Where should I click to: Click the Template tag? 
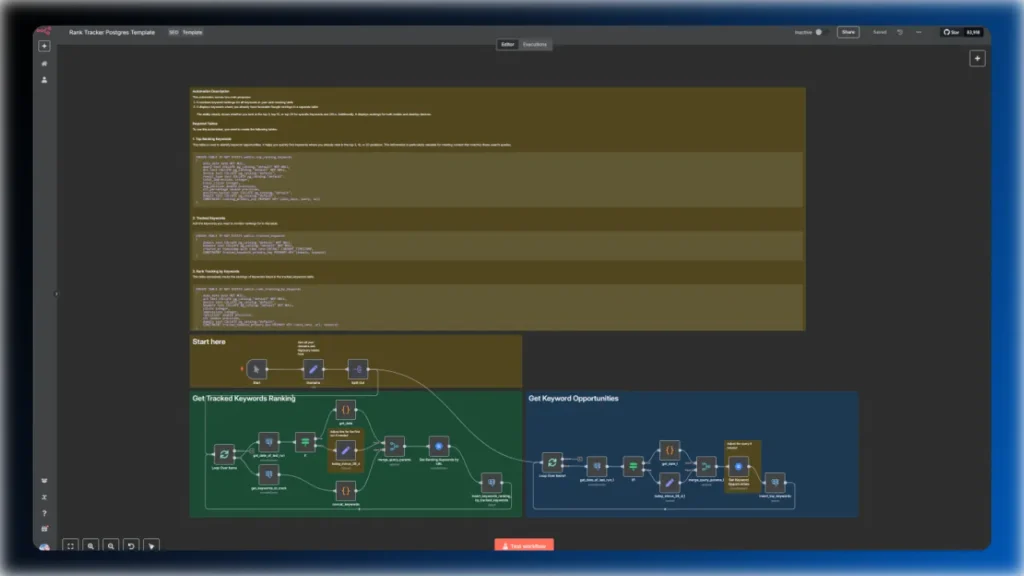(192, 32)
